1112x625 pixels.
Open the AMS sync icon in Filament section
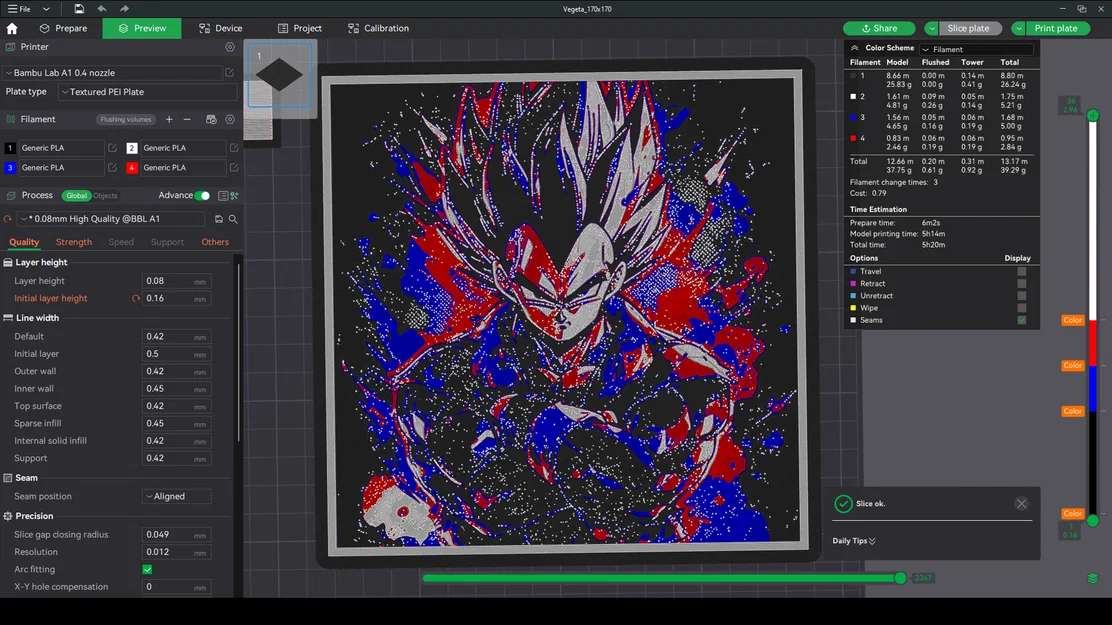click(x=210, y=119)
